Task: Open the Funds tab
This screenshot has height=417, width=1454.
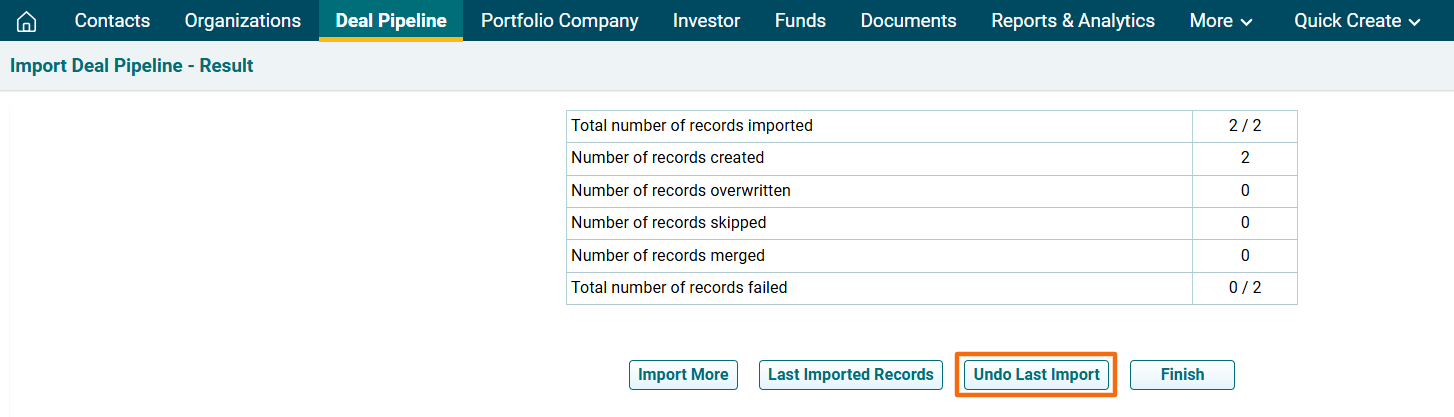Action: pyautogui.click(x=800, y=21)
